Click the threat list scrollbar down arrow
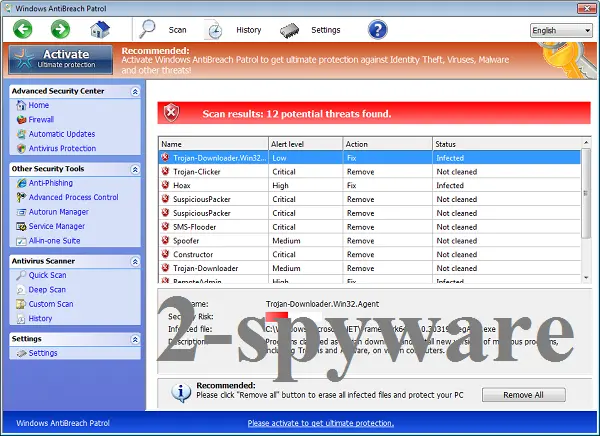This screenshot has width=600, height=436. point(586,278)
